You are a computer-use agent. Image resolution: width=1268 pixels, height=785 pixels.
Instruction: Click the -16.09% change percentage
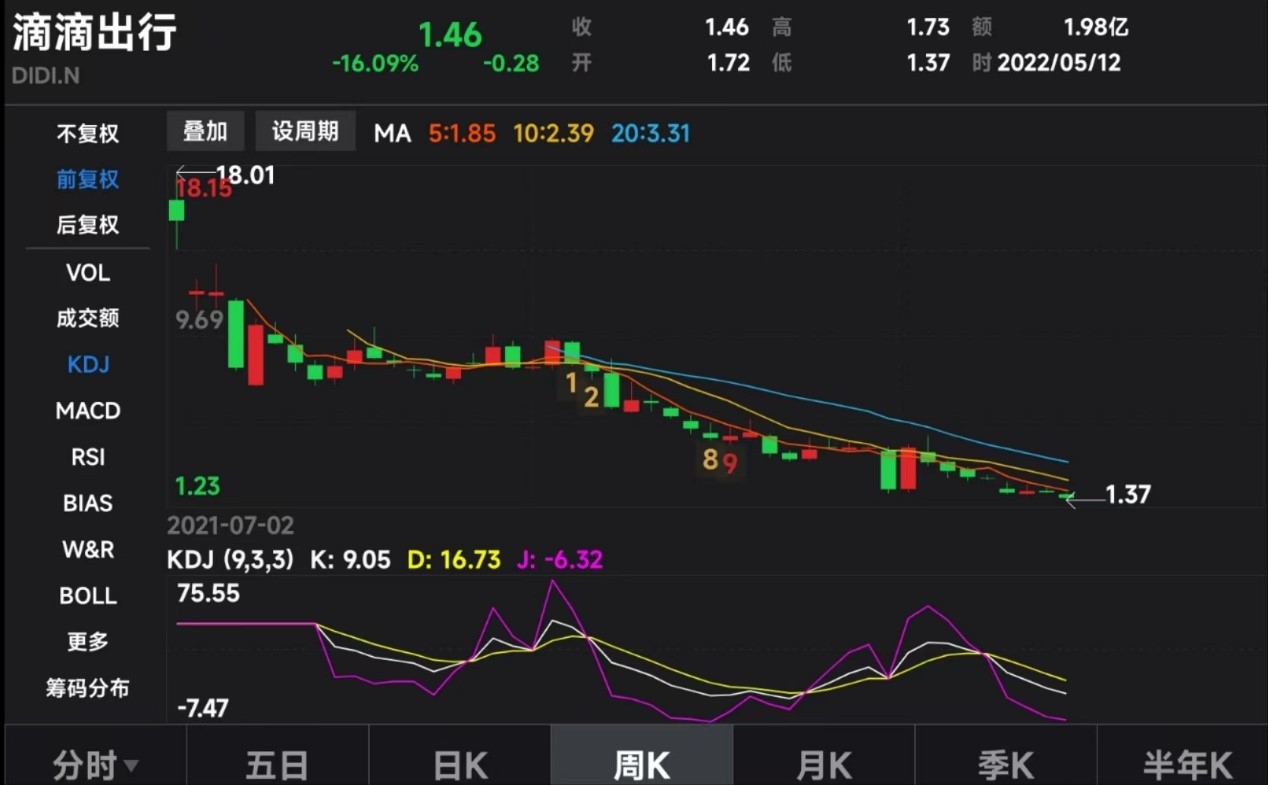point(375,64)
